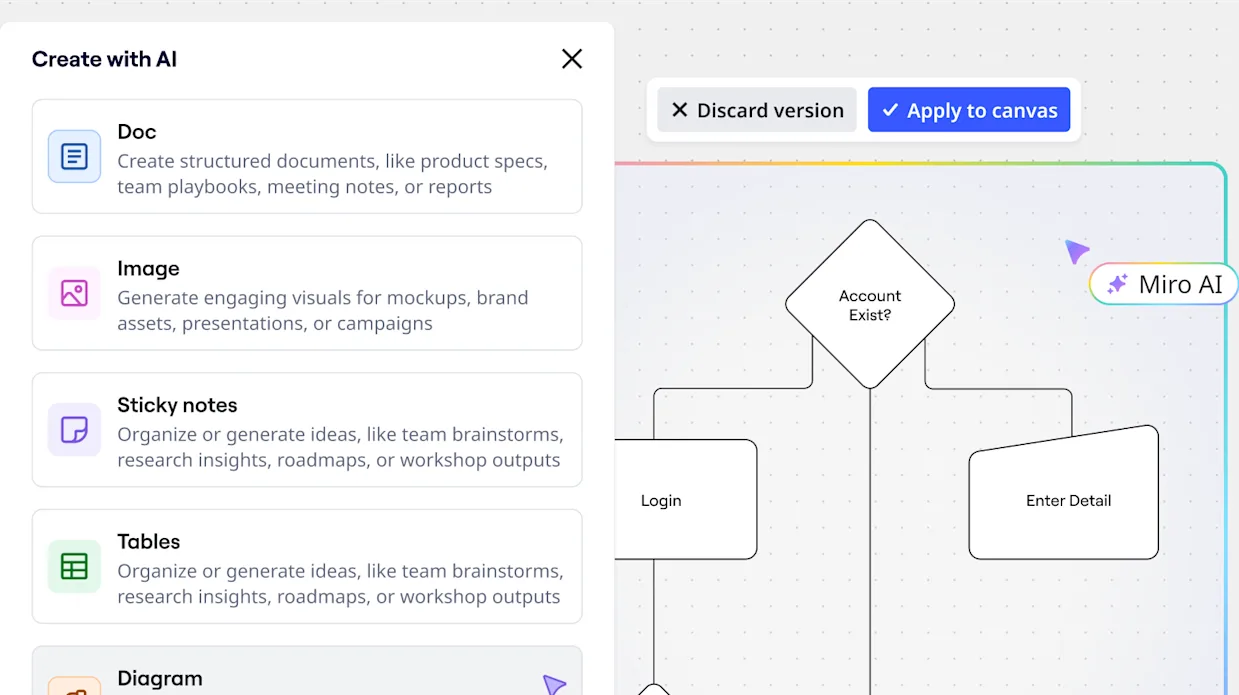Click the checkmark icon in Apply to canvas
The height and width of the screenshot is (695, 1239).
[x=890, y=110]
